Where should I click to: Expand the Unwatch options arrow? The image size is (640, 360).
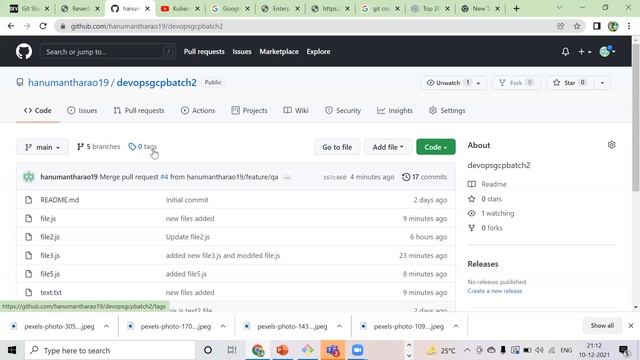pyautogui.click(x=479, y=83)
